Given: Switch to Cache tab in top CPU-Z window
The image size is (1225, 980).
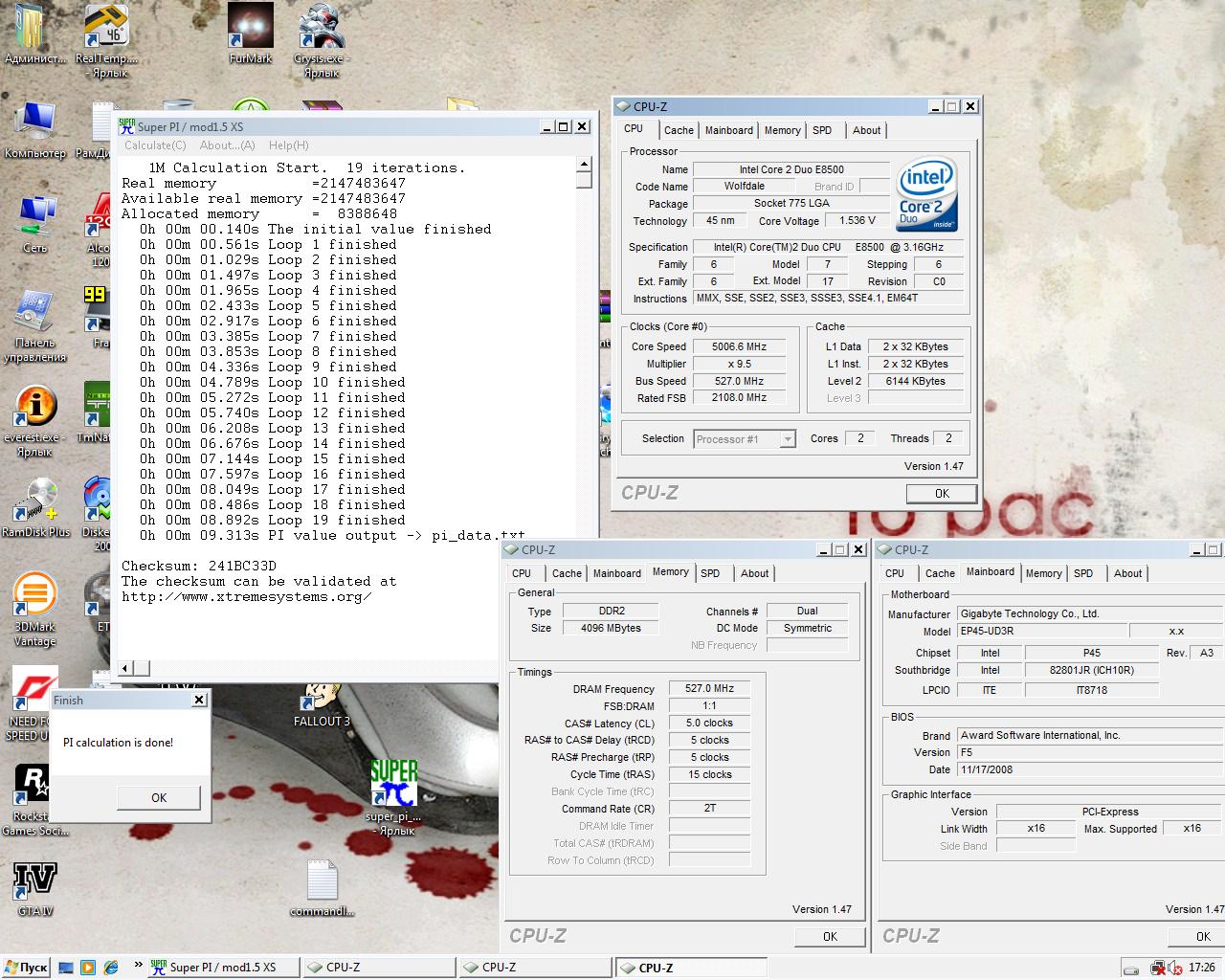Looking at the screenshot, I should (x=679, y=130).
